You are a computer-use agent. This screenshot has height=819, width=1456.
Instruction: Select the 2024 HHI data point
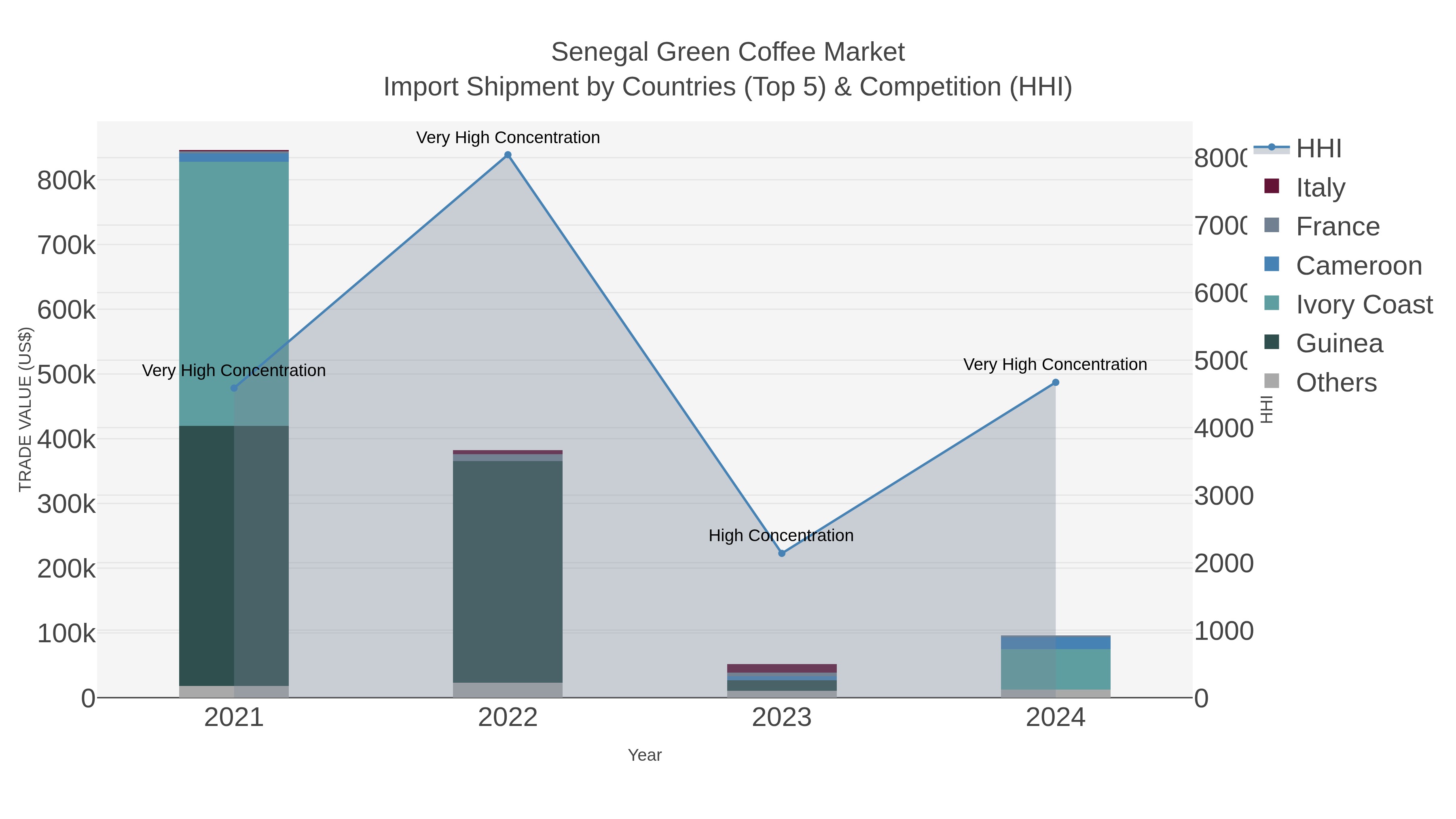pos(1055,383)
